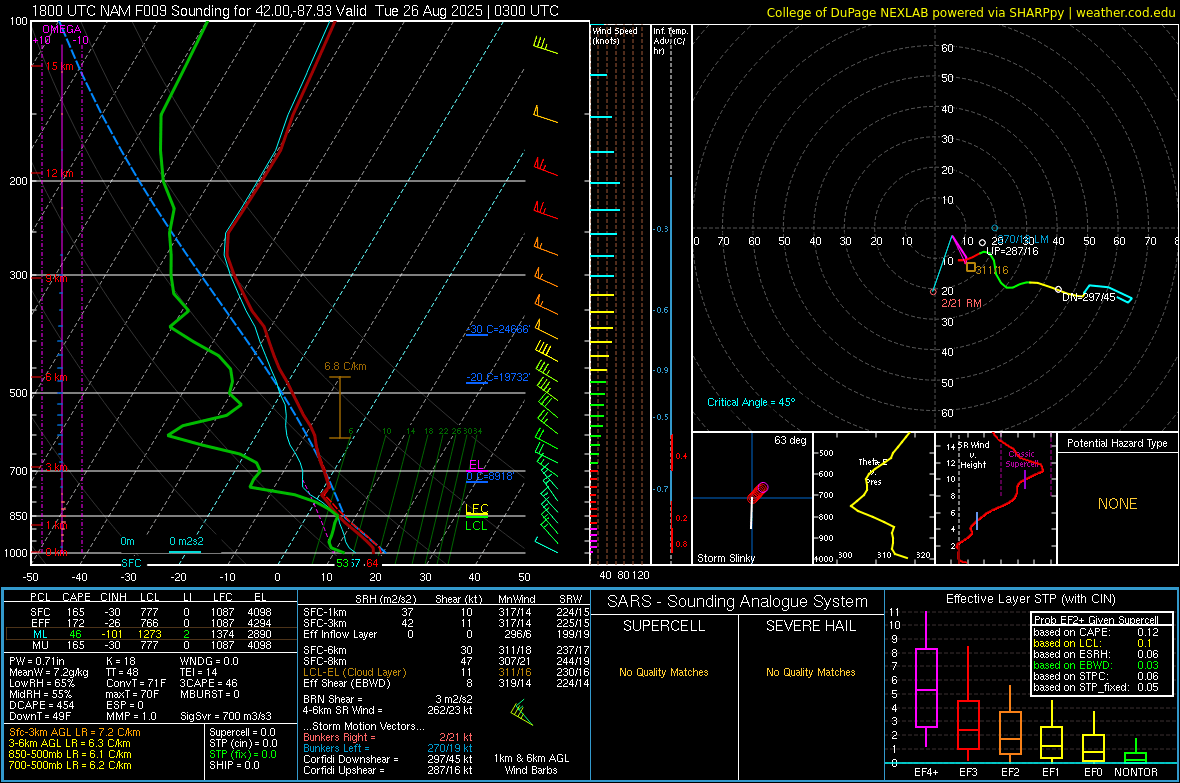This screenshot has width=1180, height=783.
Task: Click the 0 m2s2 inflow label
Action: click(186, 541)
